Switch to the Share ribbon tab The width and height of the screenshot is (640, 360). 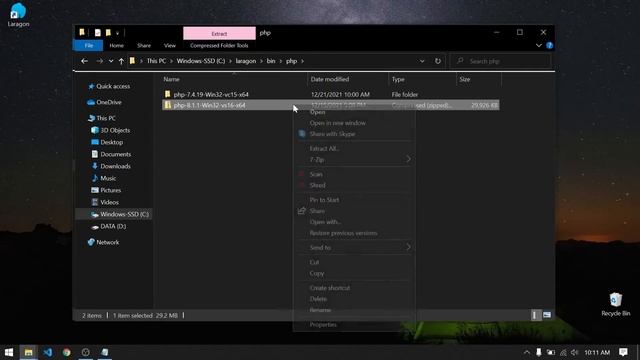(144, 45)
